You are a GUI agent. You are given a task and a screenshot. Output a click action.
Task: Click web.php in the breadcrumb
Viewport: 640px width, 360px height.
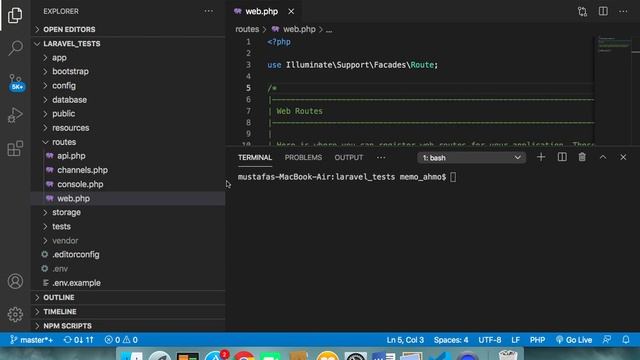[x=299, y=29]
